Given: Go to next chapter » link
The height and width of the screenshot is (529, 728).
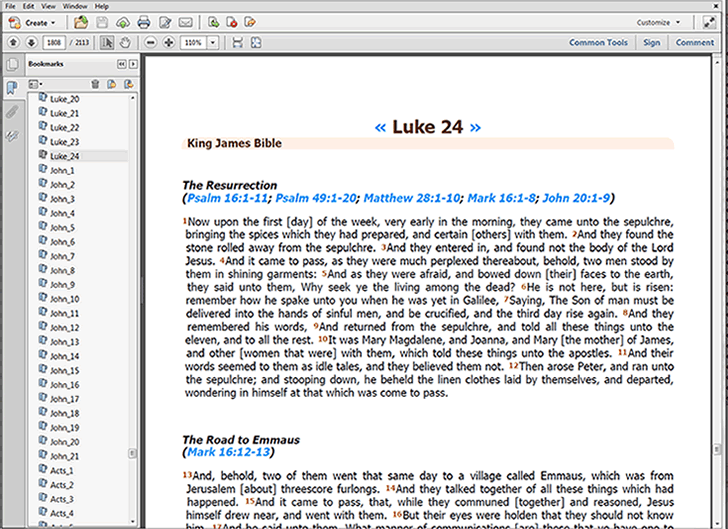Looking at the screenshot, I should click(475, 127).
